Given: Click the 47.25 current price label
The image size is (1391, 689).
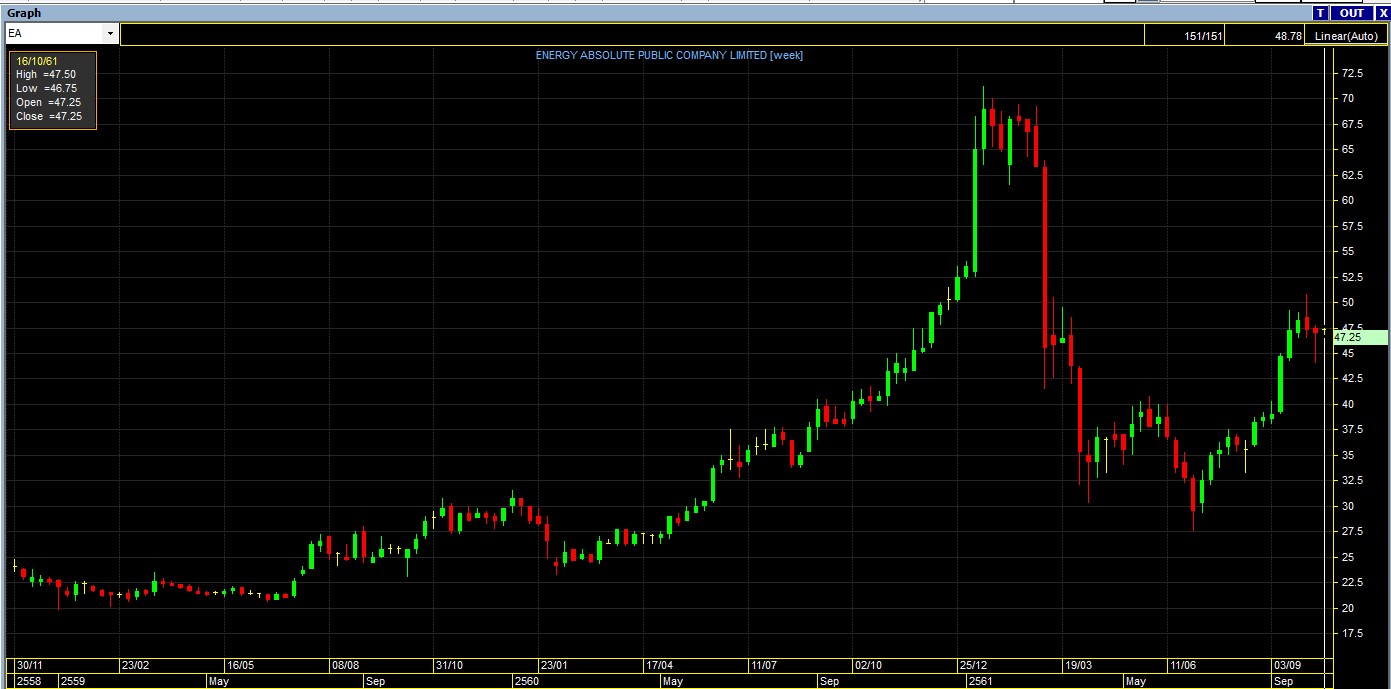Looking at the screenshot, I should pyautogui.click(x=1359, y=338).
